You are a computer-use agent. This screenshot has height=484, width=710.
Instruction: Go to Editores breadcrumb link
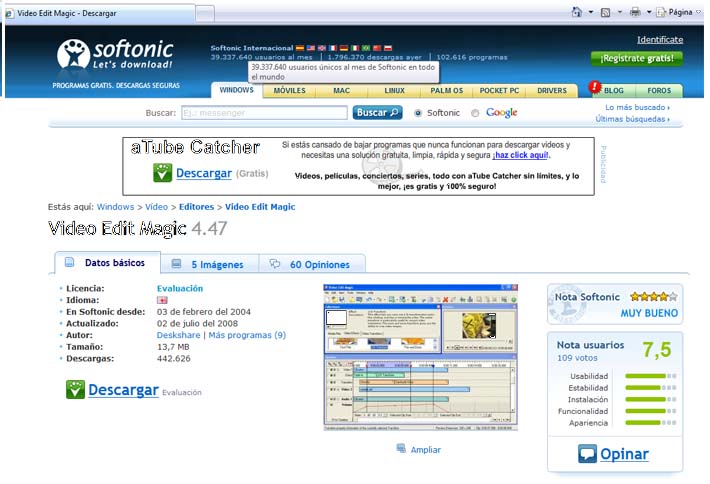tap(196, 207)
